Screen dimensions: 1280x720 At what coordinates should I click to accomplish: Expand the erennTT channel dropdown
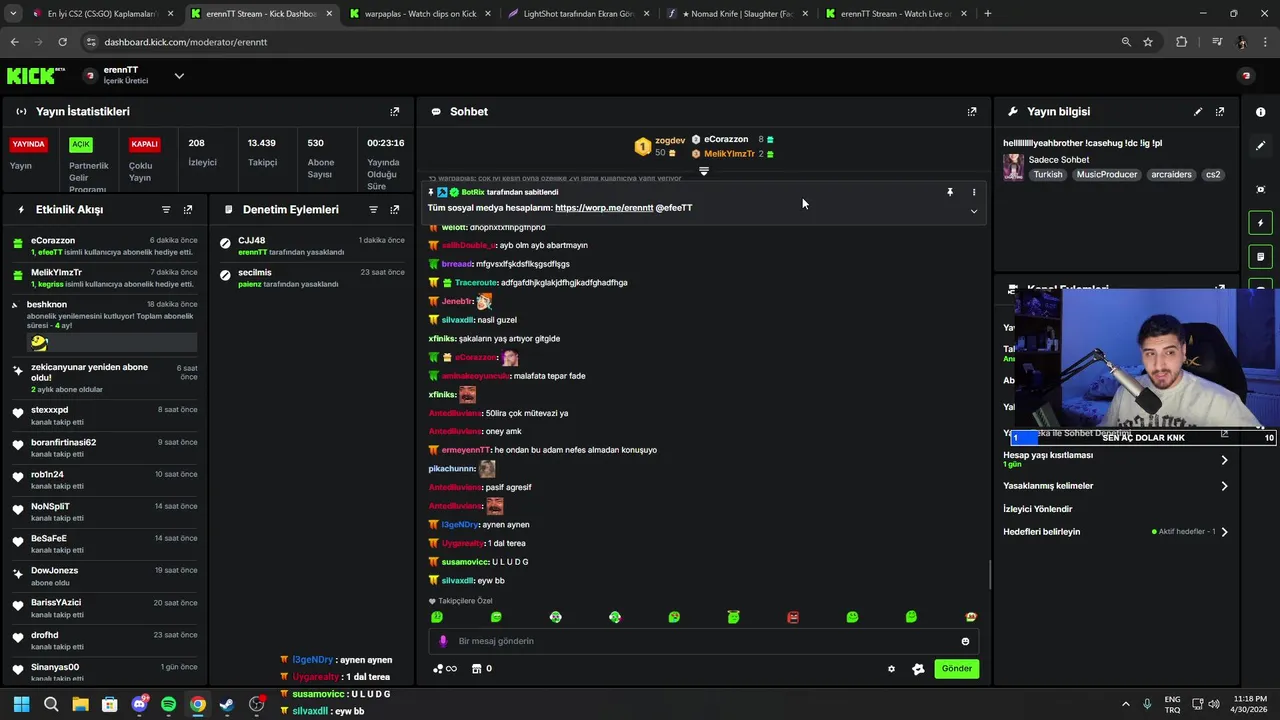click(x=179, y=76)
